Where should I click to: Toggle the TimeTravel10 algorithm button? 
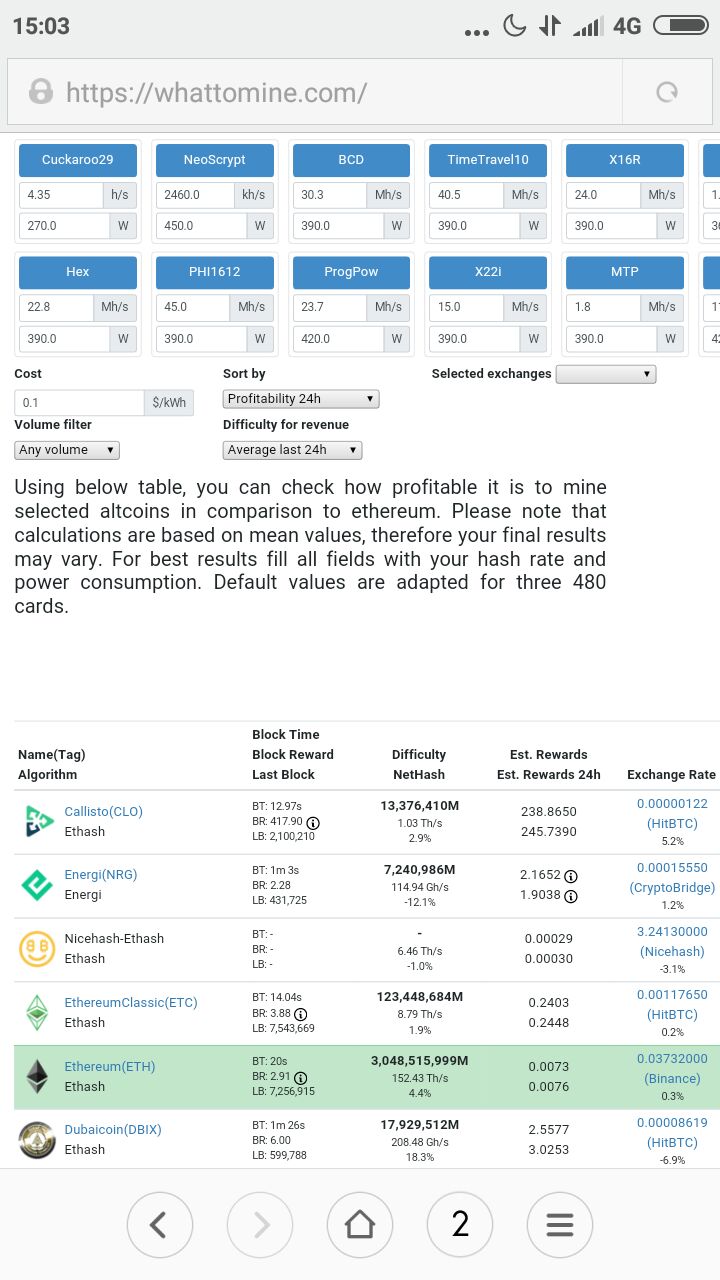tap(488, 160)
